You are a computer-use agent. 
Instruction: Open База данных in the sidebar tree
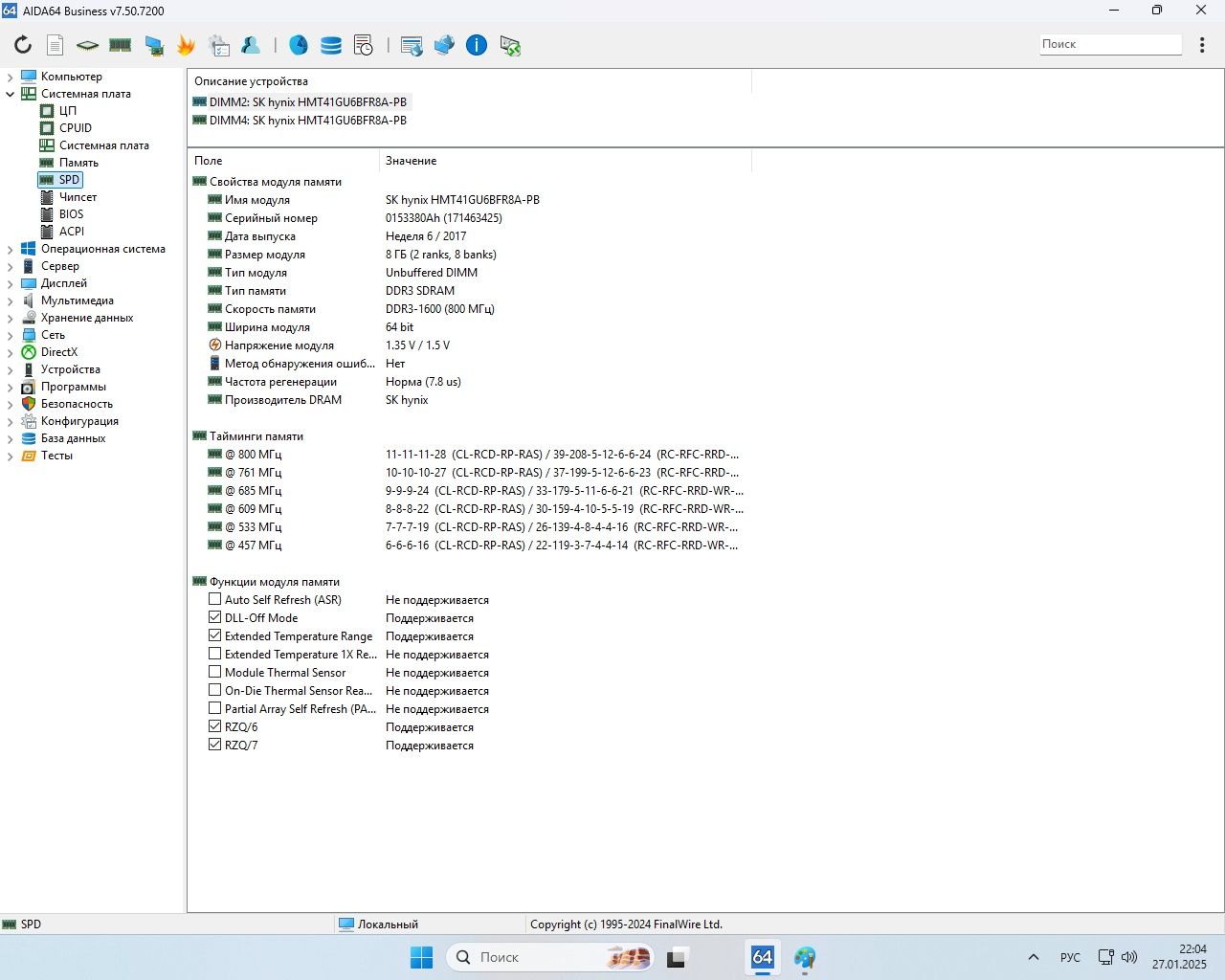(73, 438)
